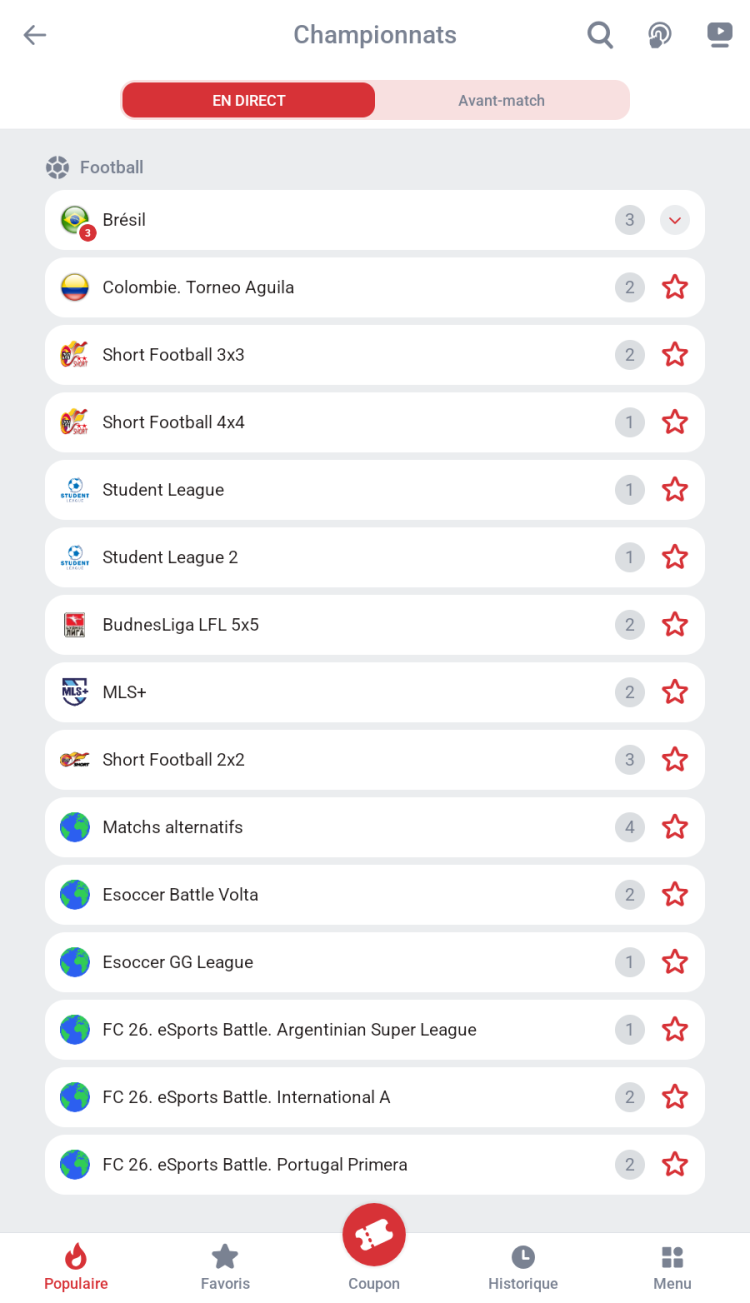Toggle favorite star for MLS+

point(675,692)
